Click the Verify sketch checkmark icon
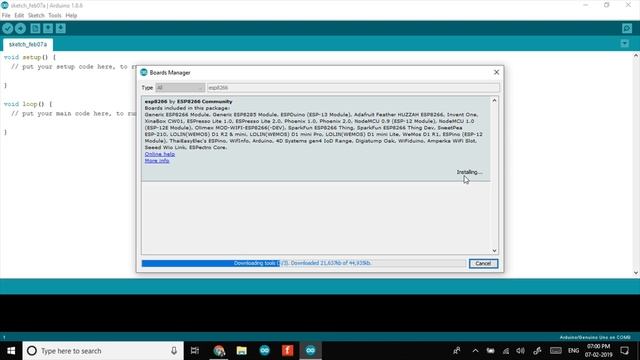Screen dimensions: 640x360 coord(8,29)
